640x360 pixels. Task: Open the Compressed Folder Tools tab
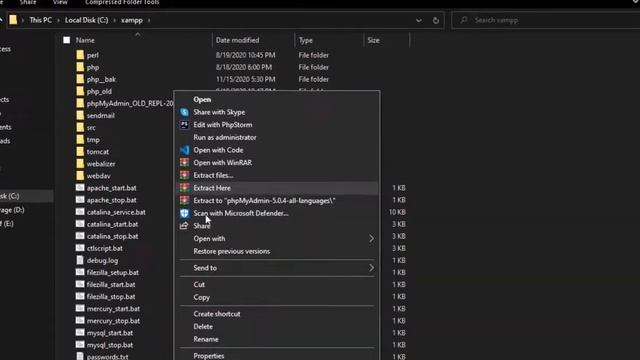click(122, 2)
